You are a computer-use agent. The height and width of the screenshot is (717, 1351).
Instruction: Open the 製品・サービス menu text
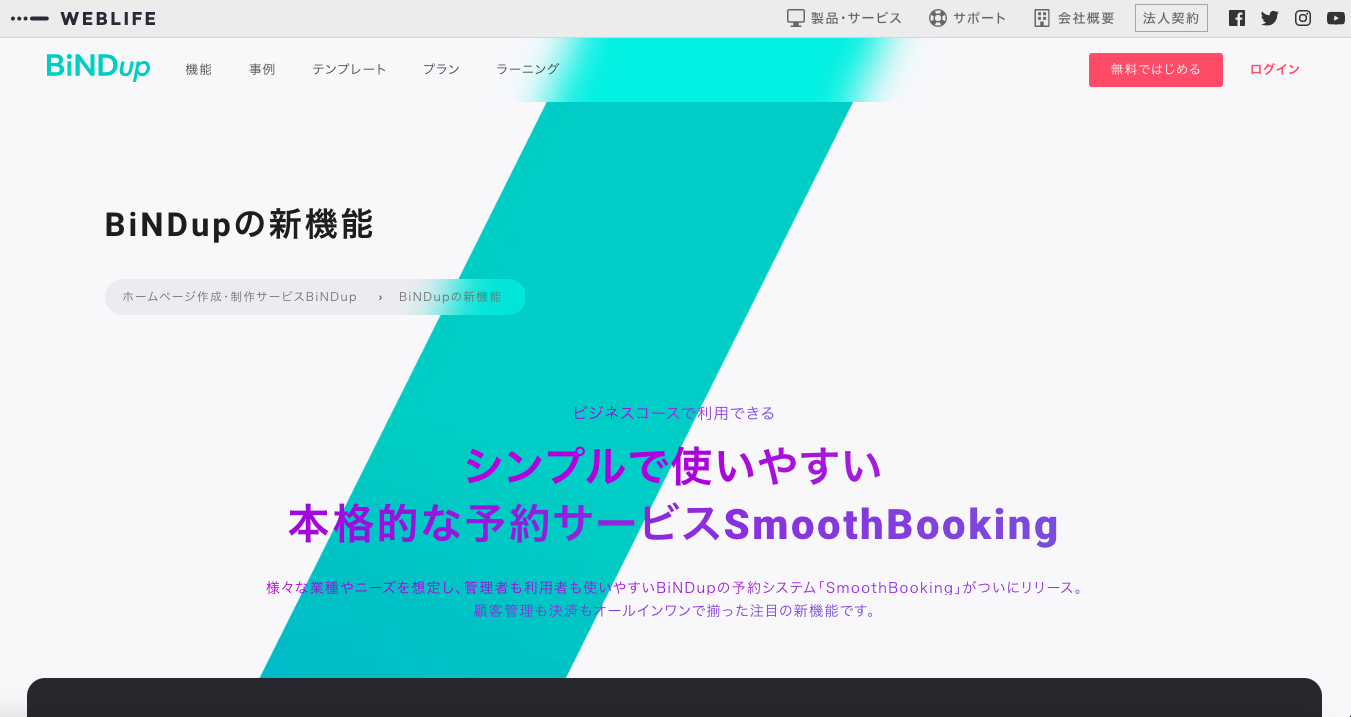point(856,18)
